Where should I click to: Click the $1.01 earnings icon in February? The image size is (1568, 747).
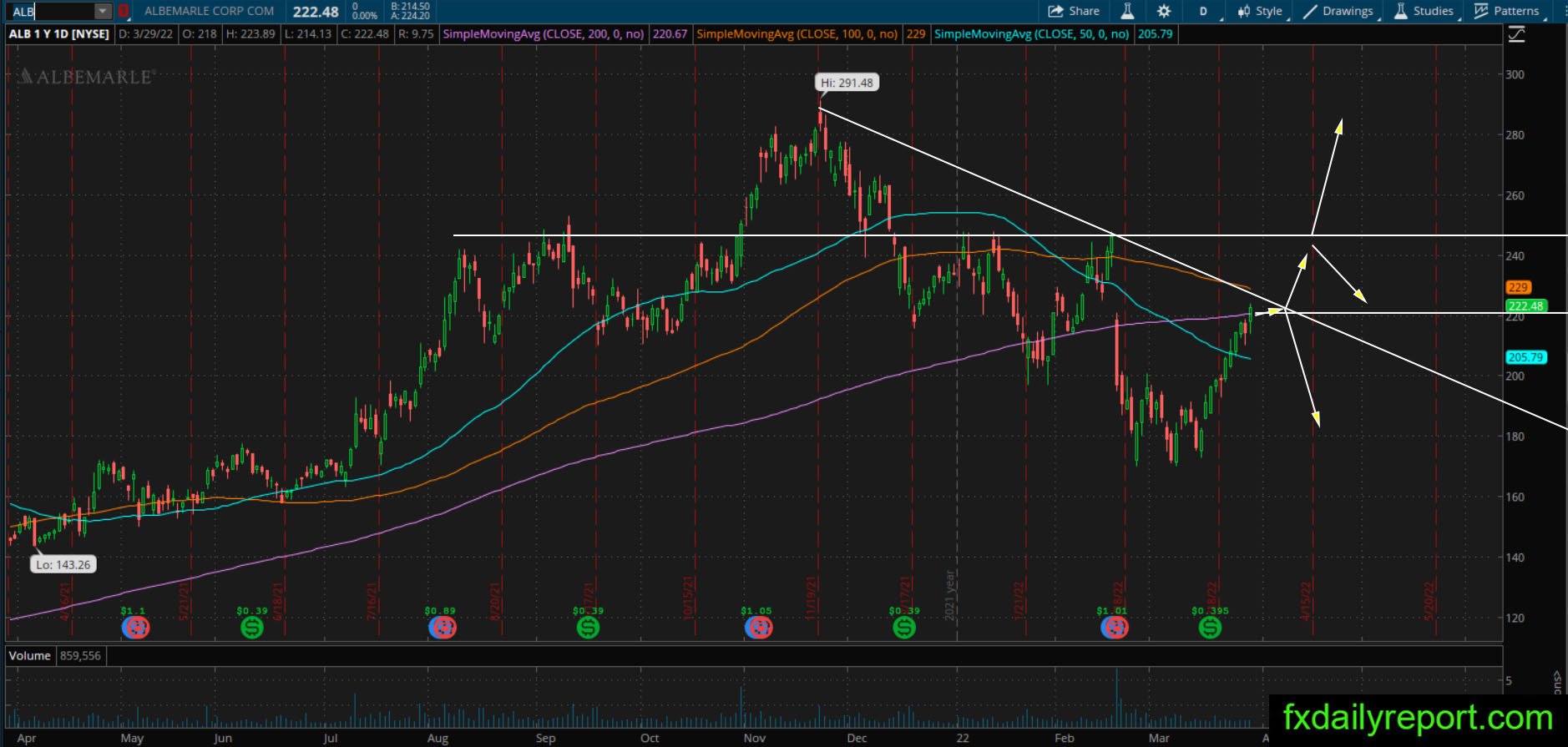pyautogui.click(x=1115, y=627)
